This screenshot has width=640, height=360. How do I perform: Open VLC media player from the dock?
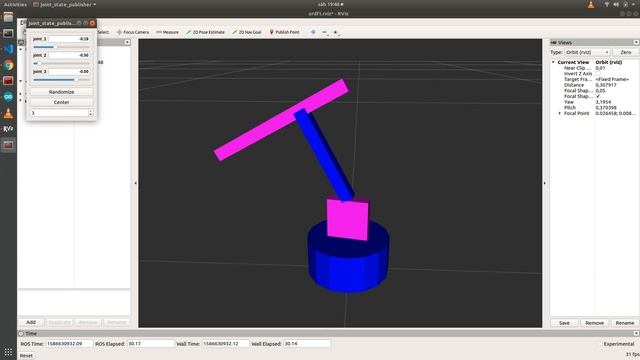(x=8, y=113)
